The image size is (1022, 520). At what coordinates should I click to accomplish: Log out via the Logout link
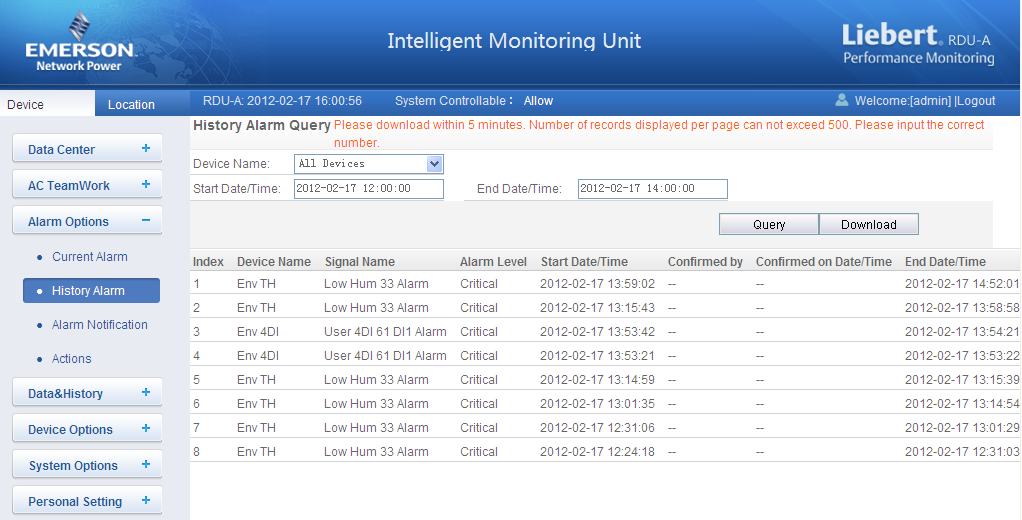[976, 101]
